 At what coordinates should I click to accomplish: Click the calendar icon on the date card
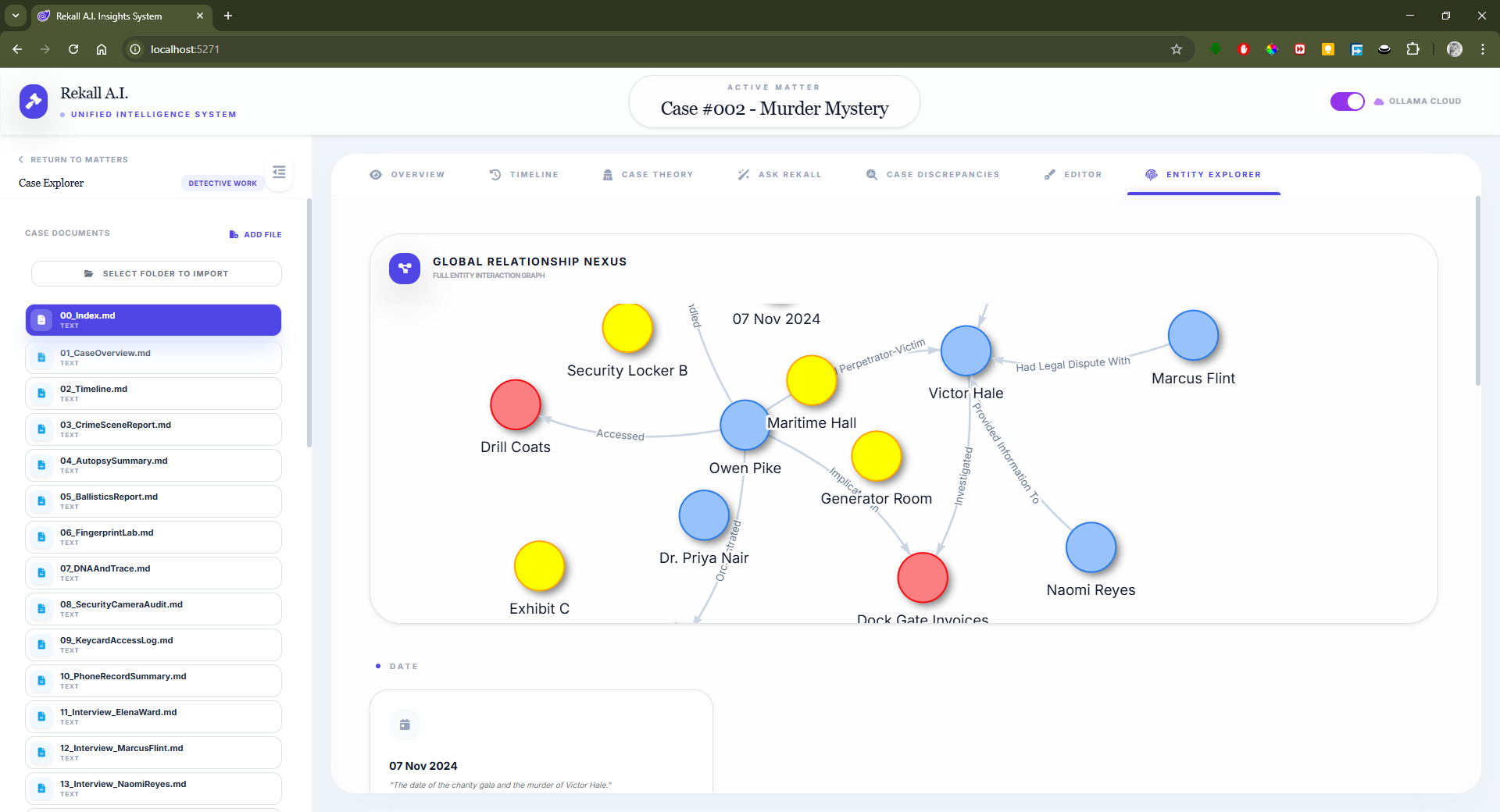point(405,725)
